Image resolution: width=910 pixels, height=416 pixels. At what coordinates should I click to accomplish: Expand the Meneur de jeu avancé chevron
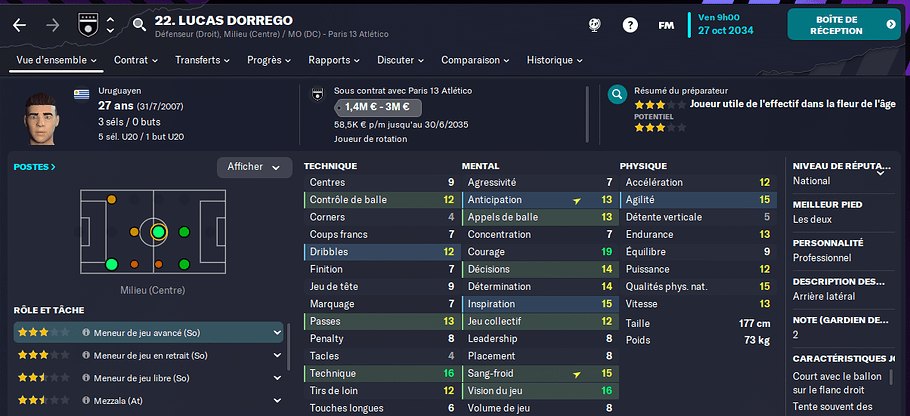[x=277, y=333]
